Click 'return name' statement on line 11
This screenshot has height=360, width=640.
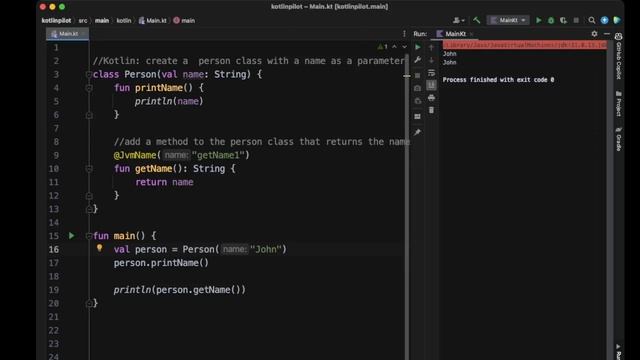click(x=164, y=182)
